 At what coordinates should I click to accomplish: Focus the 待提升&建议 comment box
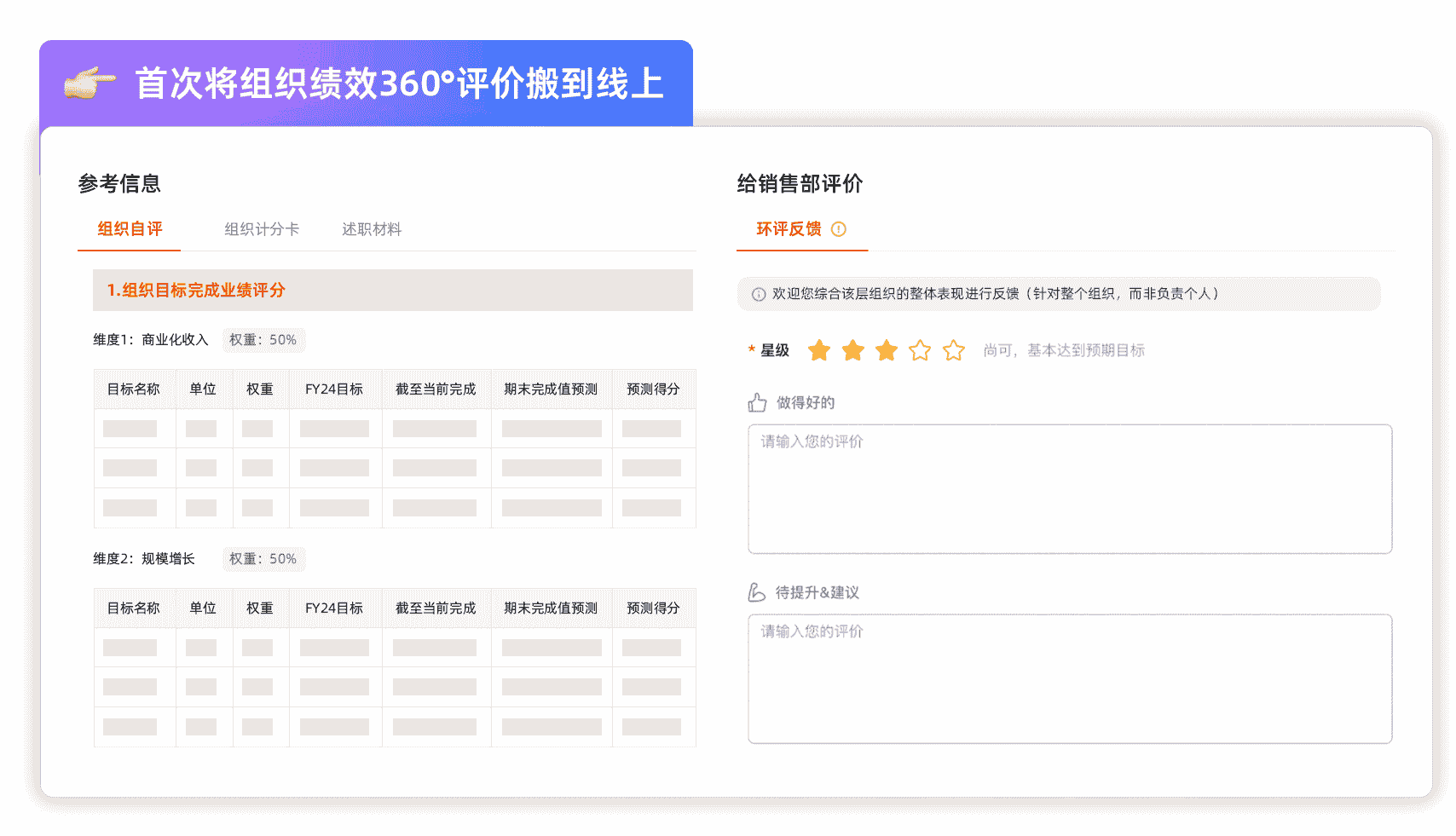point(1070,679)
